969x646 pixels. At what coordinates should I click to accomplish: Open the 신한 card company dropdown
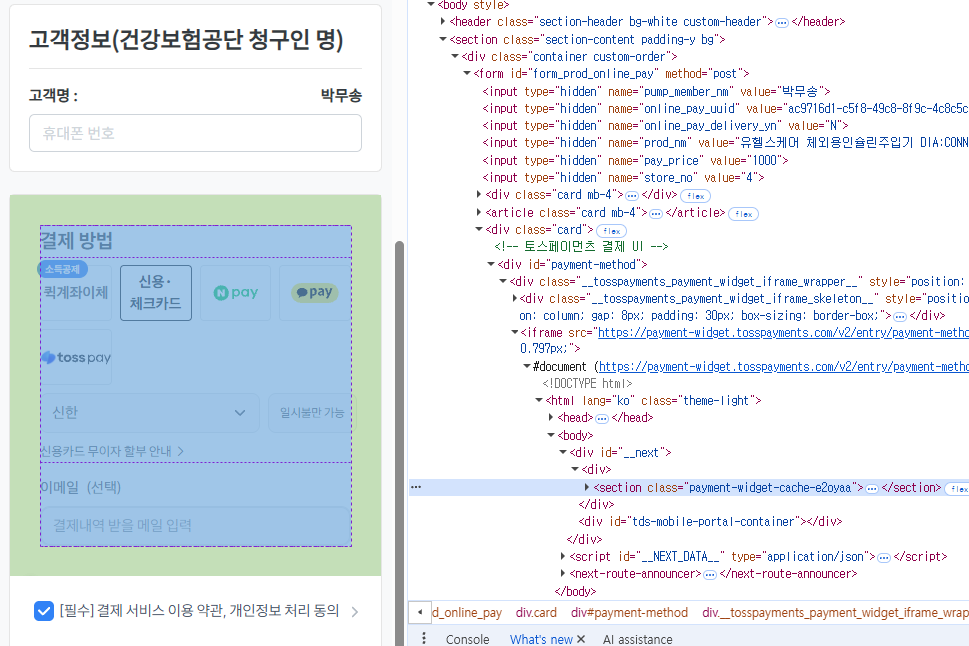tap(150, 412)
